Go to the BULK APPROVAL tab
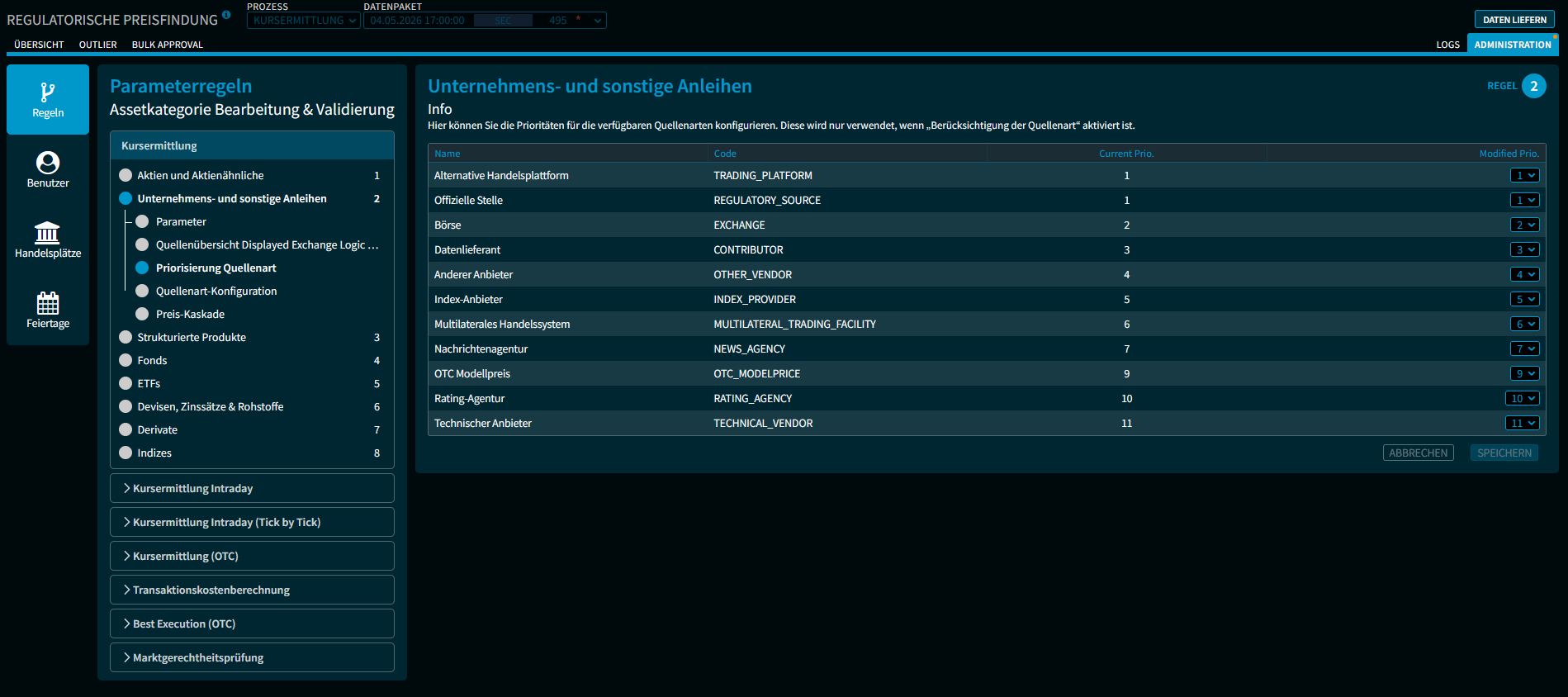The height and width of the screenshot is (697, 1568). pyautogui.click(x=168, y=45)
